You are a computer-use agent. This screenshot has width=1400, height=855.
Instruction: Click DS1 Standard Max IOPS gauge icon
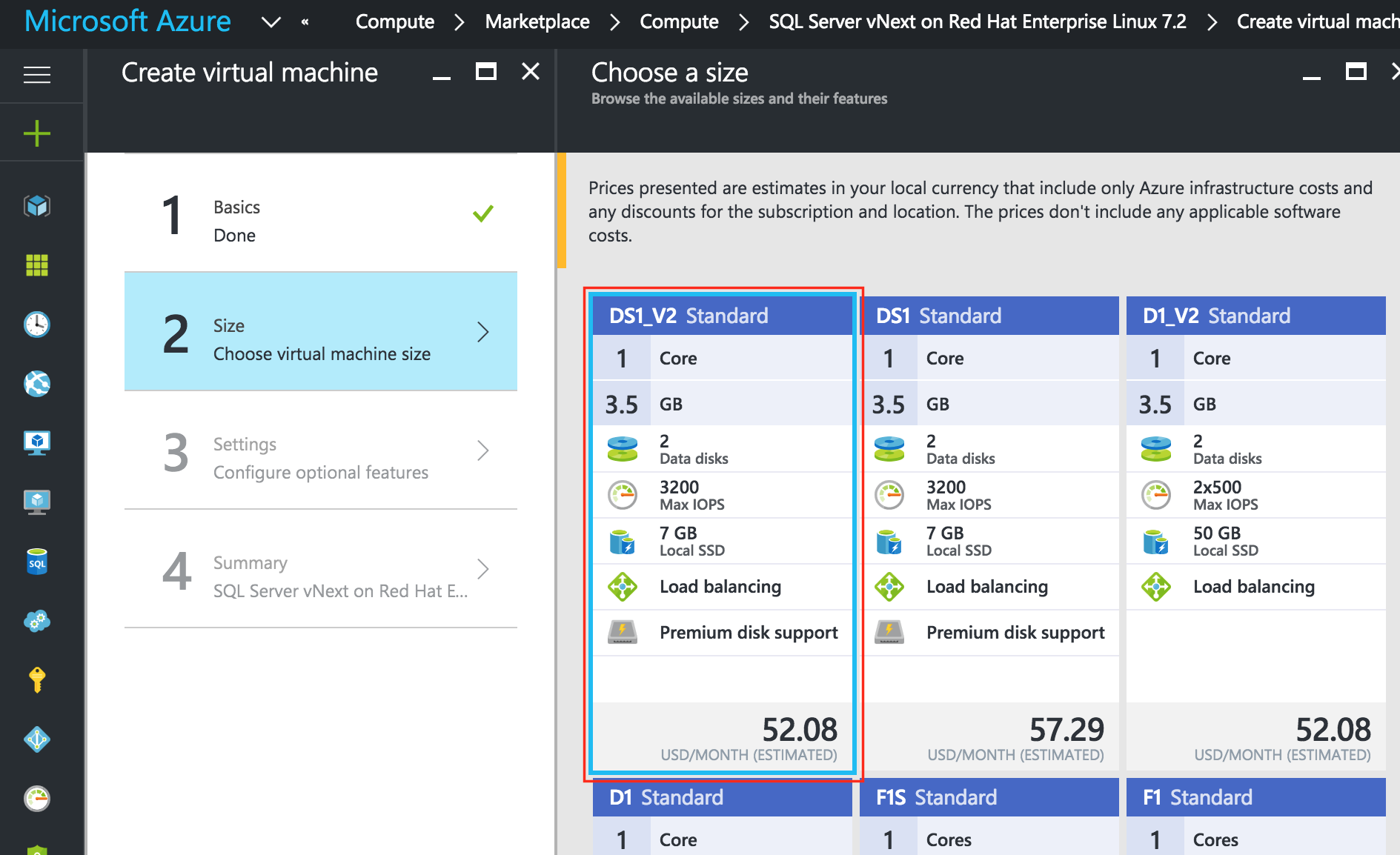pos(889,495)
